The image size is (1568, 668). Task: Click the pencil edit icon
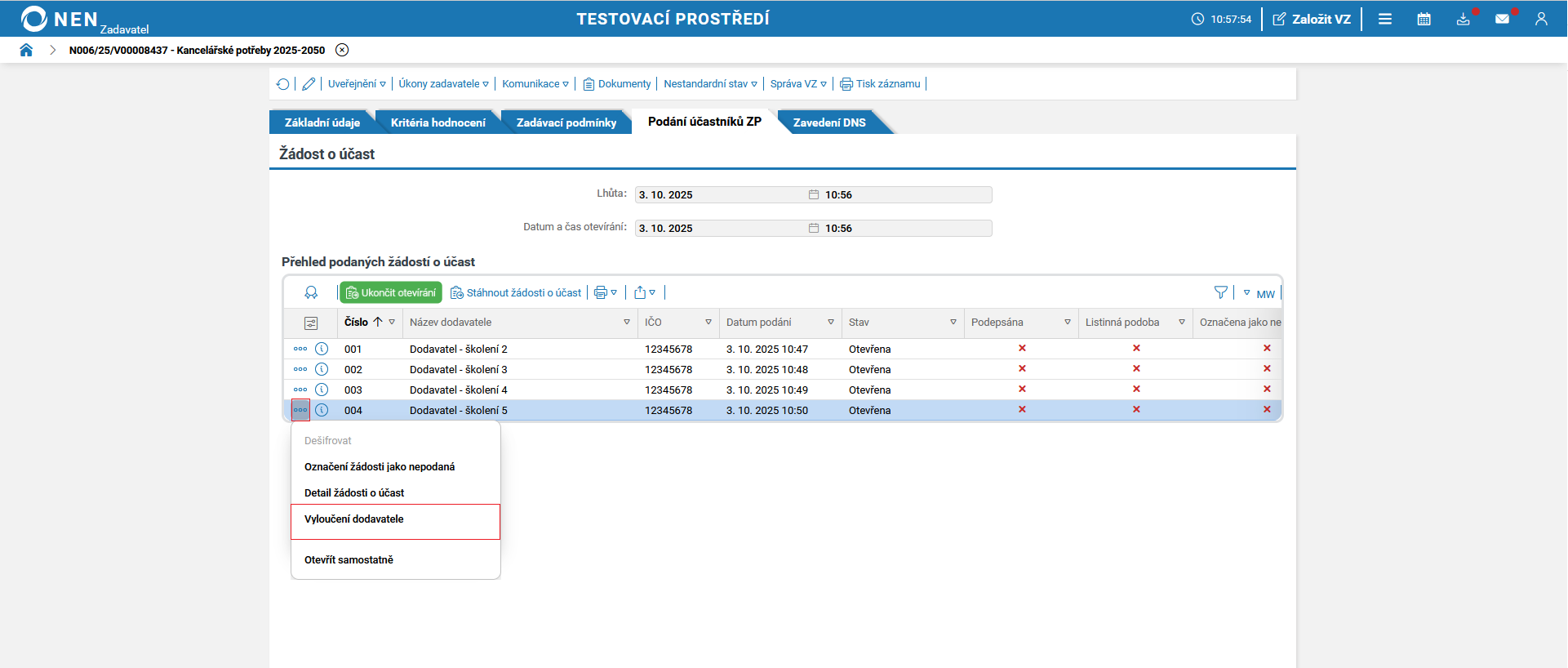point(309,84)
